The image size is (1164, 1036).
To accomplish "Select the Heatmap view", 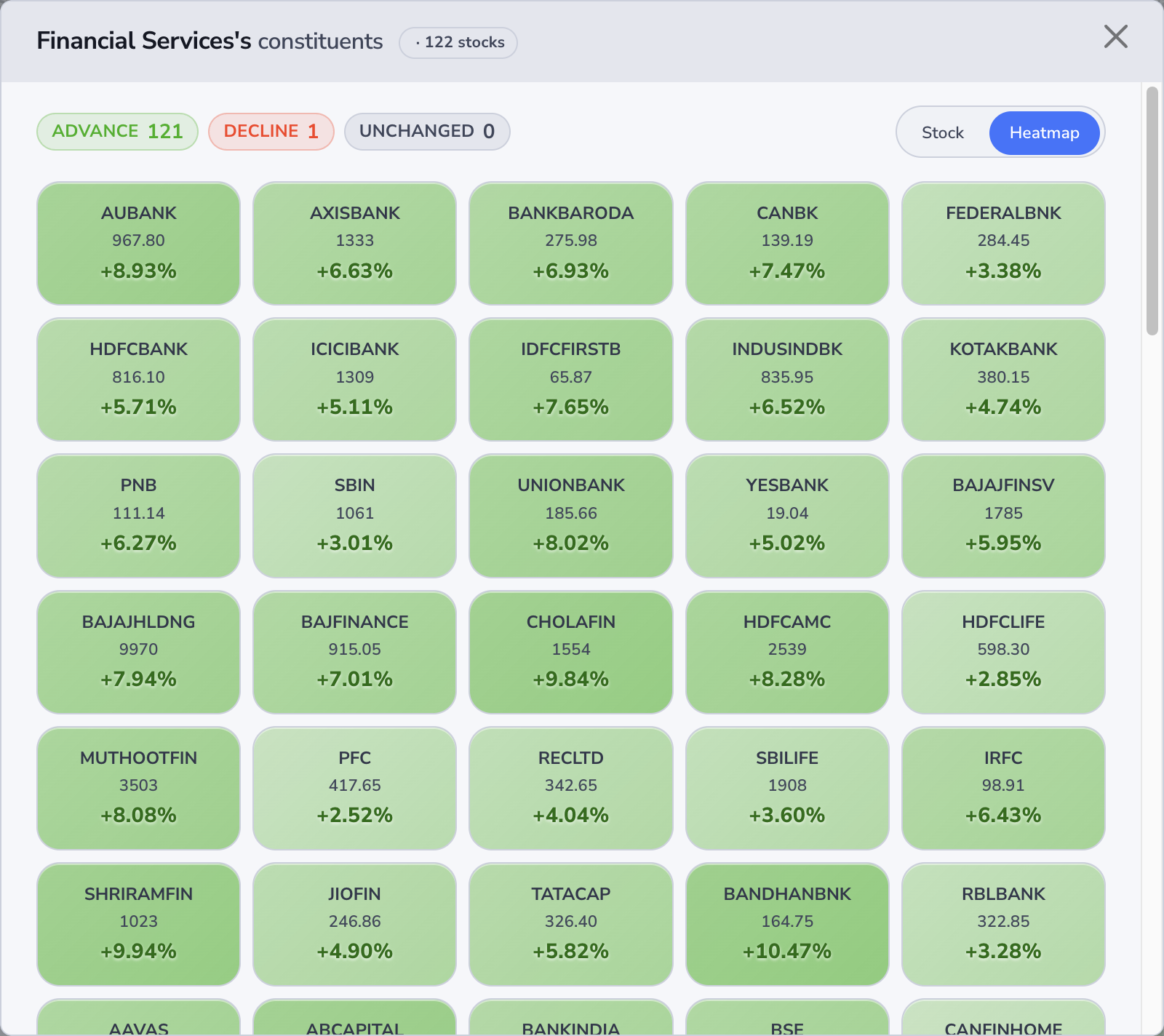I will click(x=1044, y=132).
